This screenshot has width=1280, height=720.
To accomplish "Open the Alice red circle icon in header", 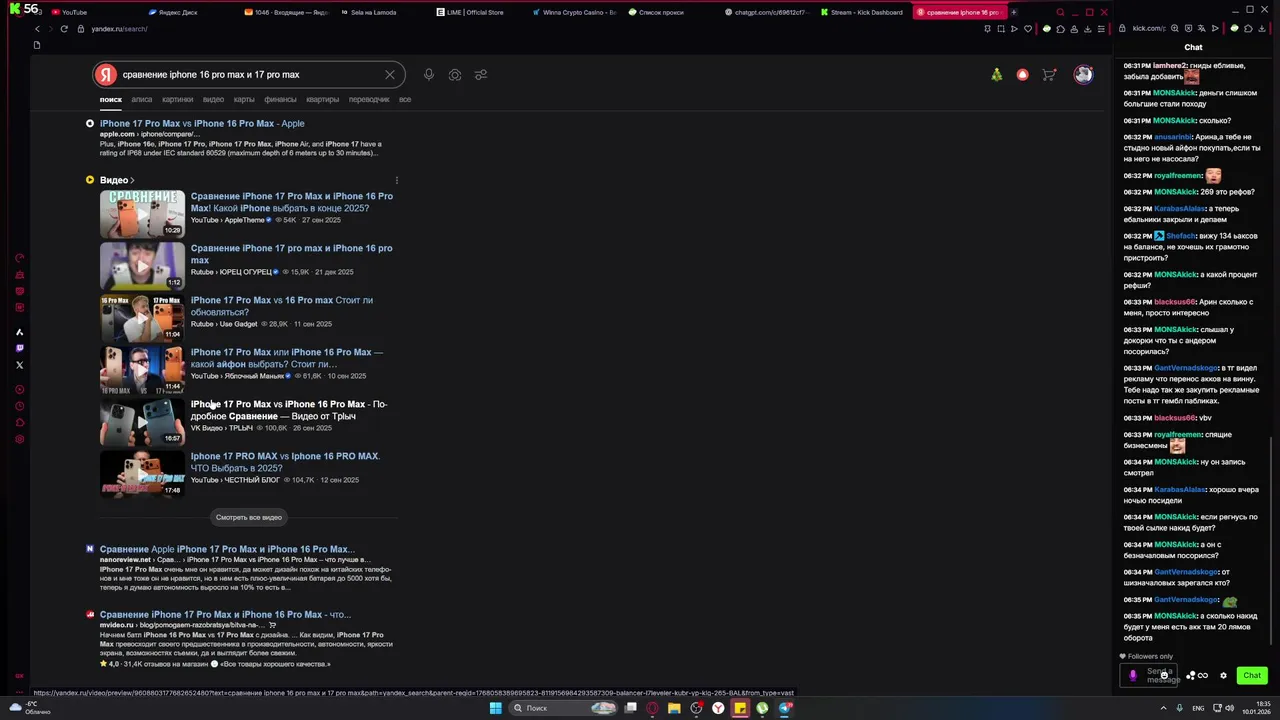I will point(1022,75).
